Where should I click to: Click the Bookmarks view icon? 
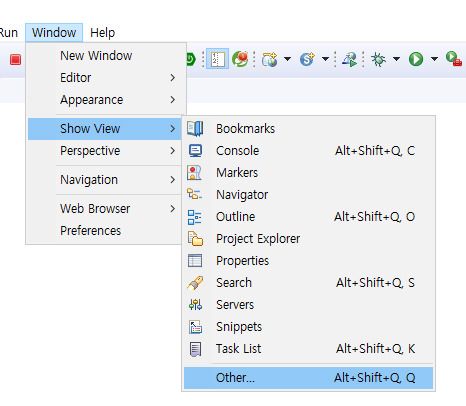[195, 129]
